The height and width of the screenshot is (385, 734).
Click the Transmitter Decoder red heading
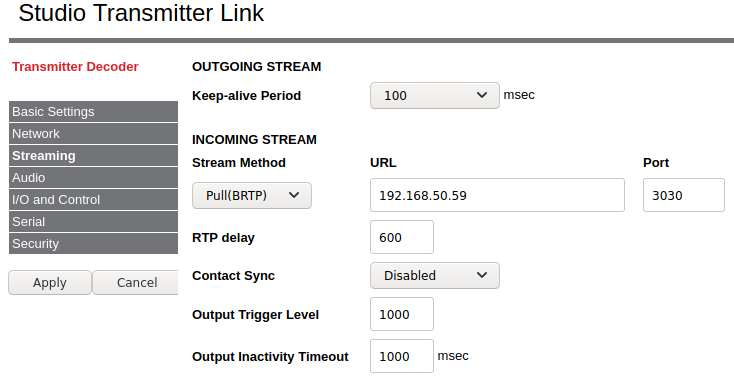(x=75, y=67)
